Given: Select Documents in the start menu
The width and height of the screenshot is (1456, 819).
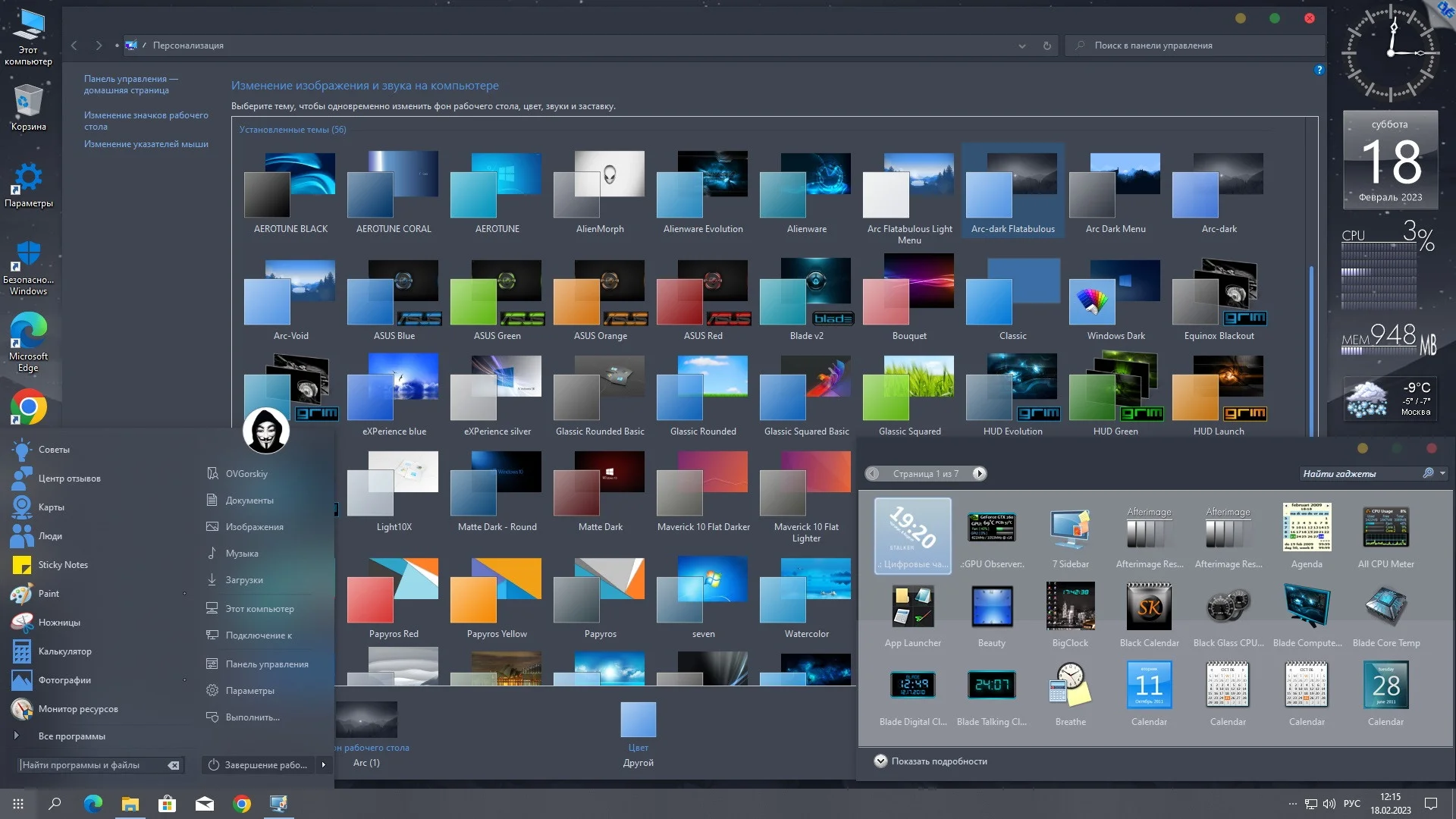Looking at the screenshot, I should [249, 500].
